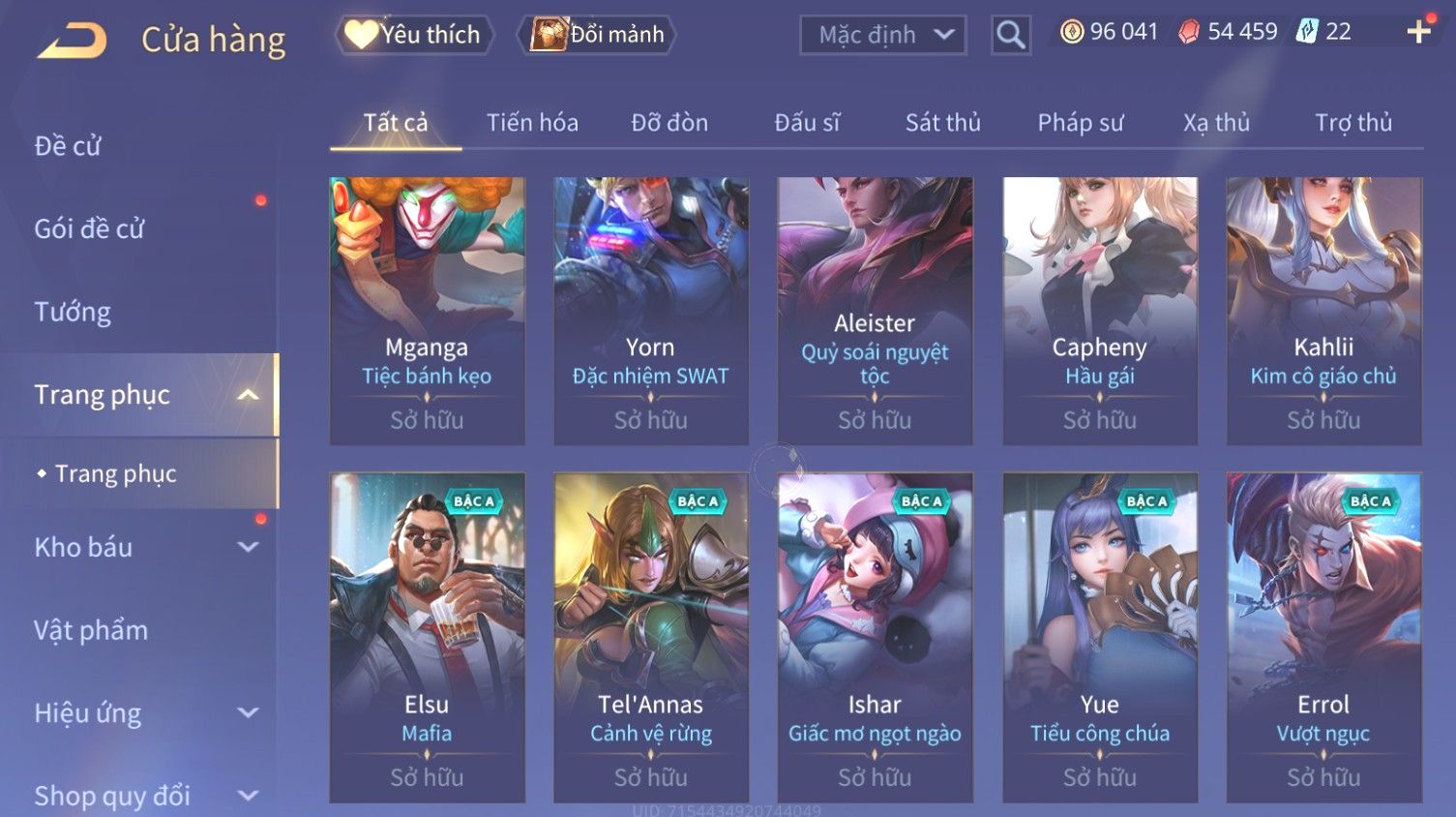Click the back arrow icon
Image resolution: width=1456 pixels, height=817 pixels.
(72, 41)
